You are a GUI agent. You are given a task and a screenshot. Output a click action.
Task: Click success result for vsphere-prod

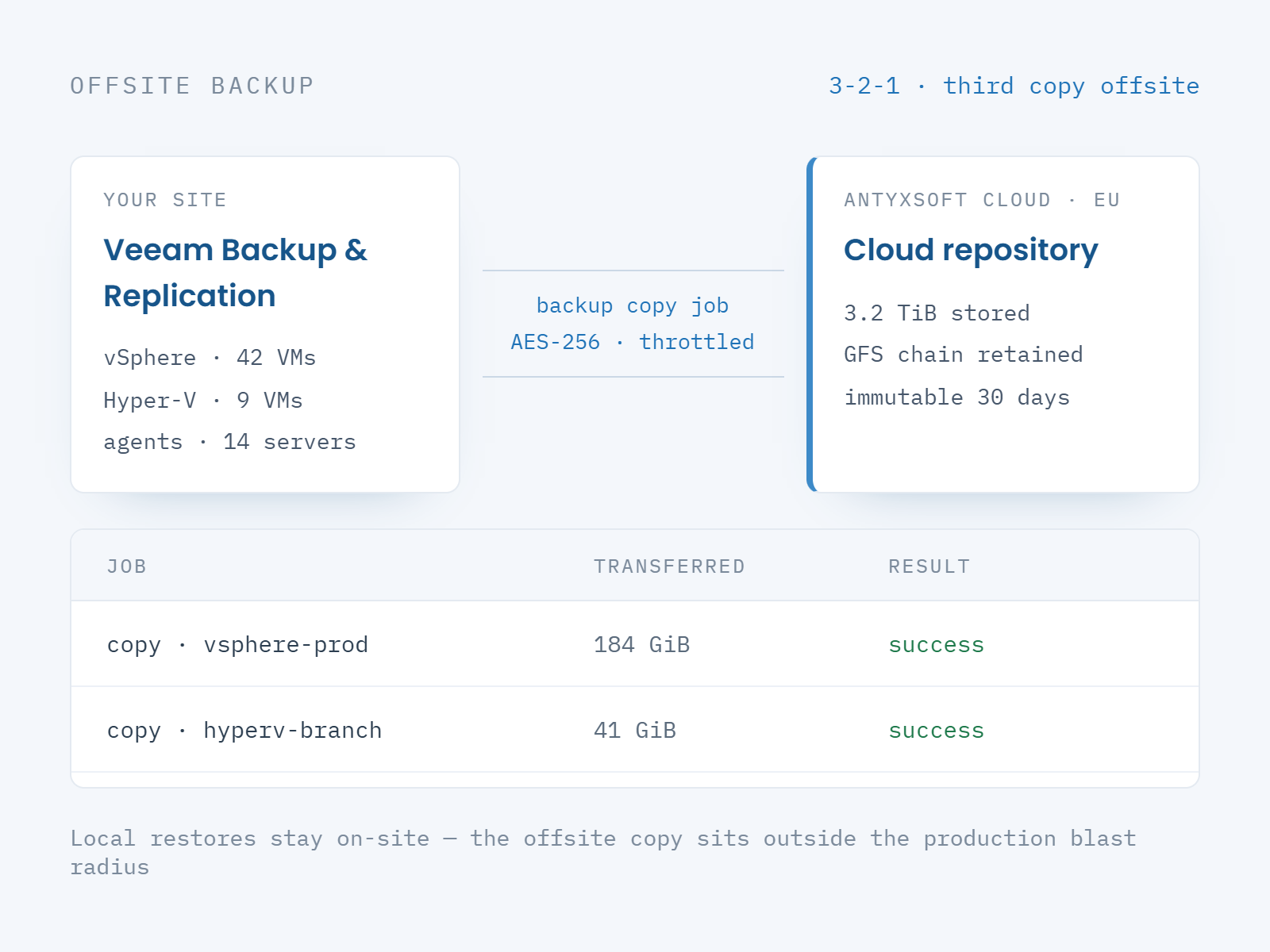coord(936,644)
